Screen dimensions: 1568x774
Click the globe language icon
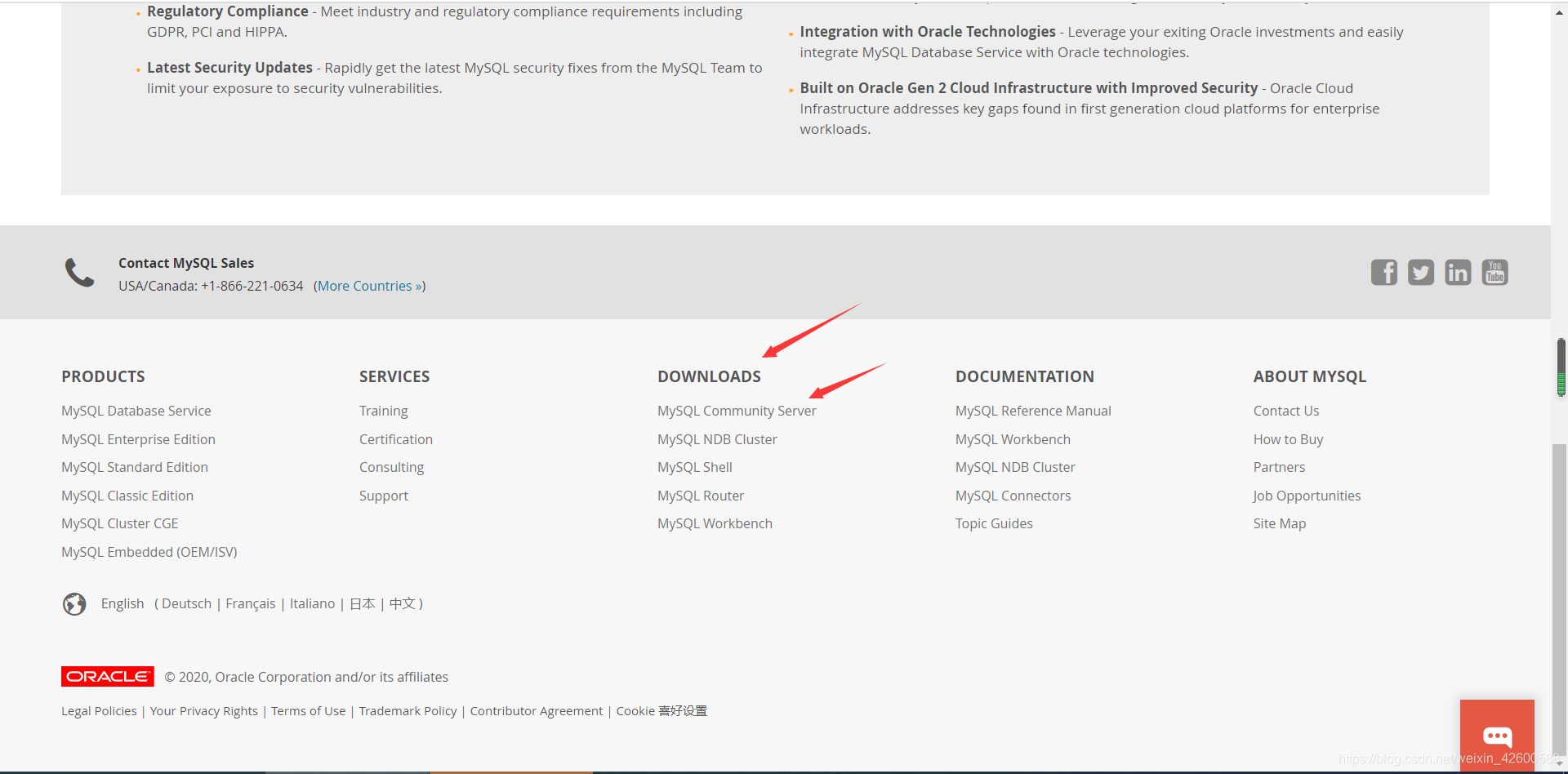click(x=74, y=604)
